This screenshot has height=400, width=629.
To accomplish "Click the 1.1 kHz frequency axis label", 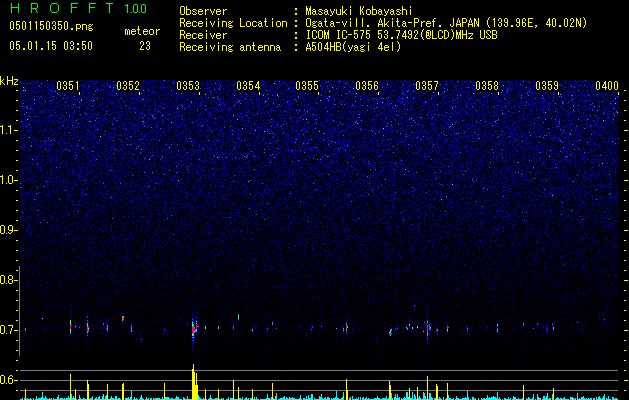I will tap(7, 130).
